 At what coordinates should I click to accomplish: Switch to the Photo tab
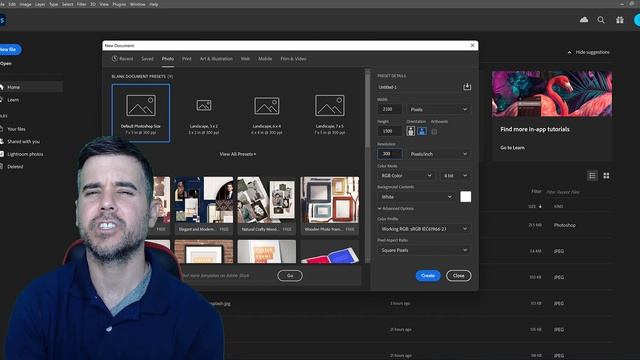tap(168, 59)
